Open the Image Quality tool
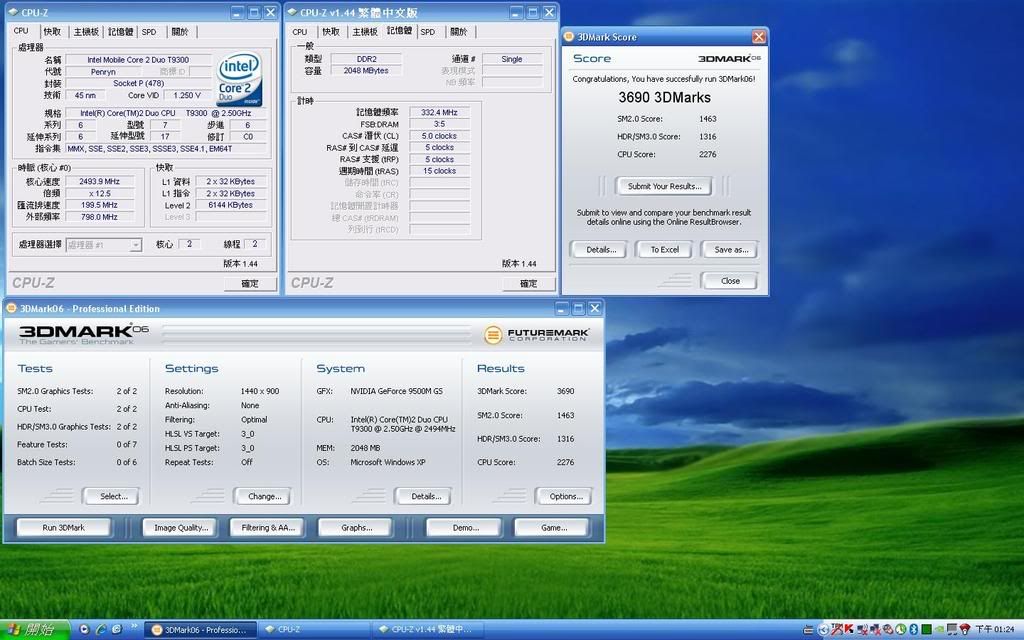Image resolution: width=1024 pixels, height=640 pixels. (181, 528)
